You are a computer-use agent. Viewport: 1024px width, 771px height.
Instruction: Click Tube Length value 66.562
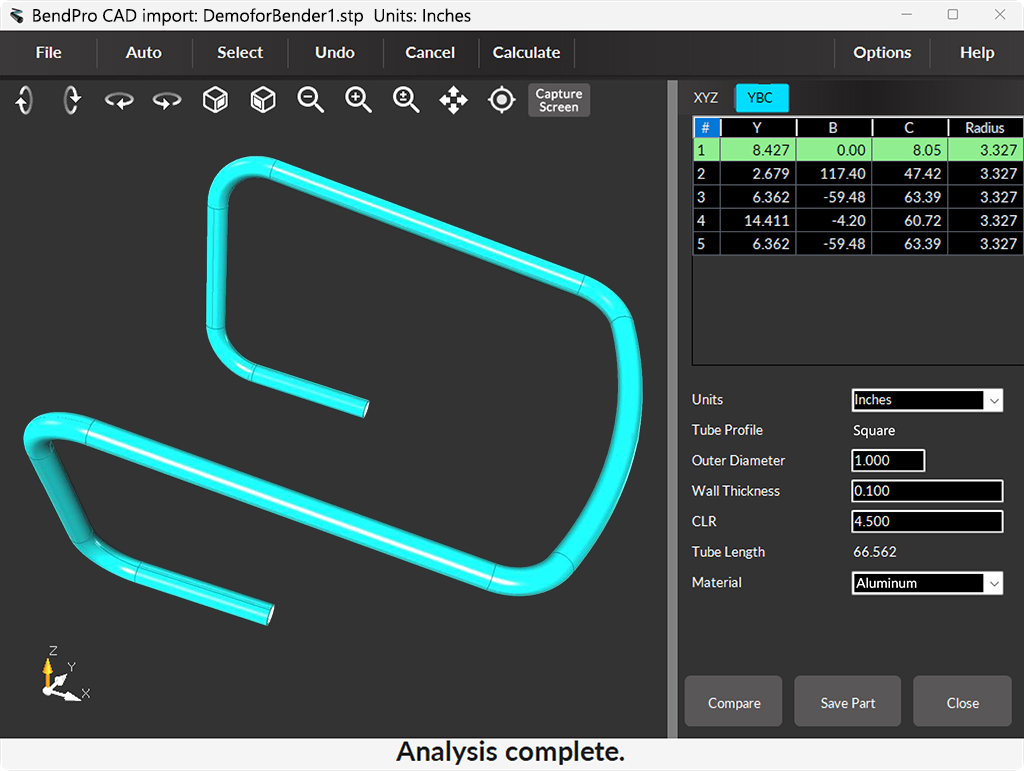pos(874,552)
